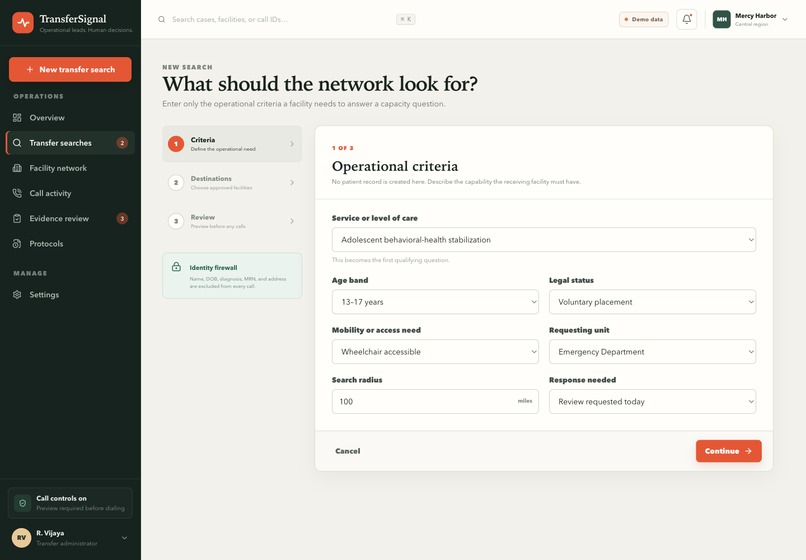The height and width of the screenshot is (560, 806).
Task: Click the Facility network building icon
Action: click(17, 168)
